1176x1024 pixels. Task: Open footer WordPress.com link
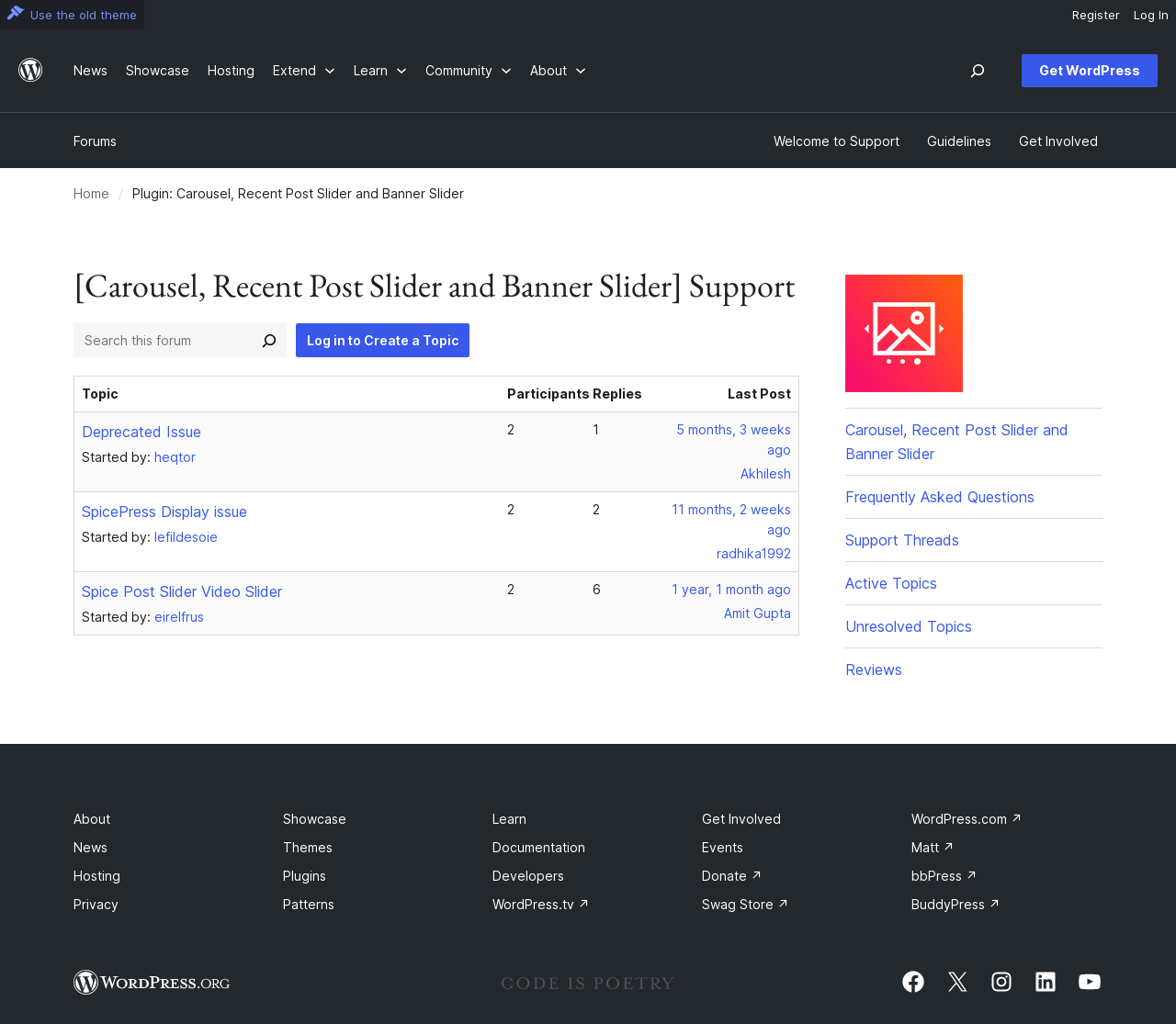pyautogui.click(x=967, y=819)
